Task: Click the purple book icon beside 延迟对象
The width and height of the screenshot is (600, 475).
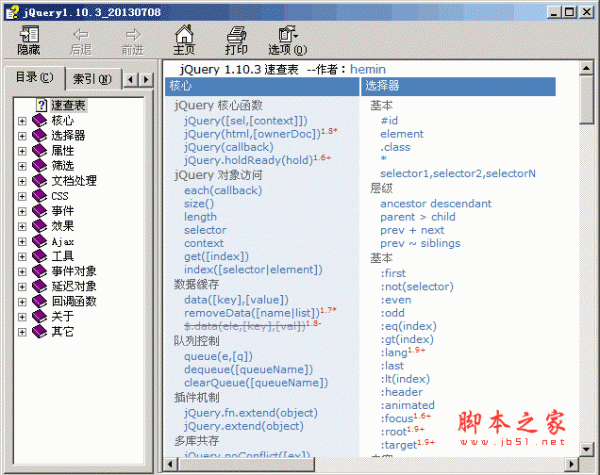Action: (39, 286)
